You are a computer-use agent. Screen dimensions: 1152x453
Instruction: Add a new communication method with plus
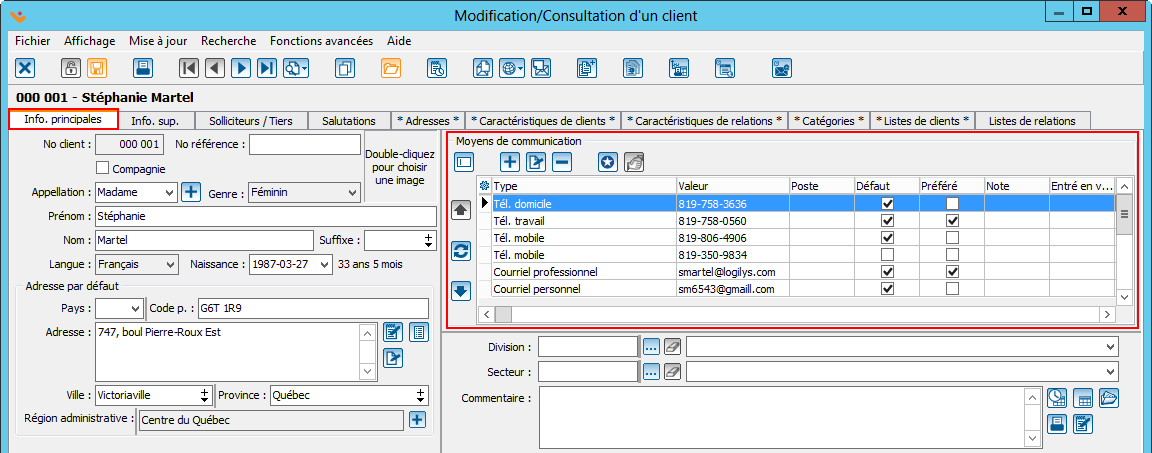tap(510, 162)
